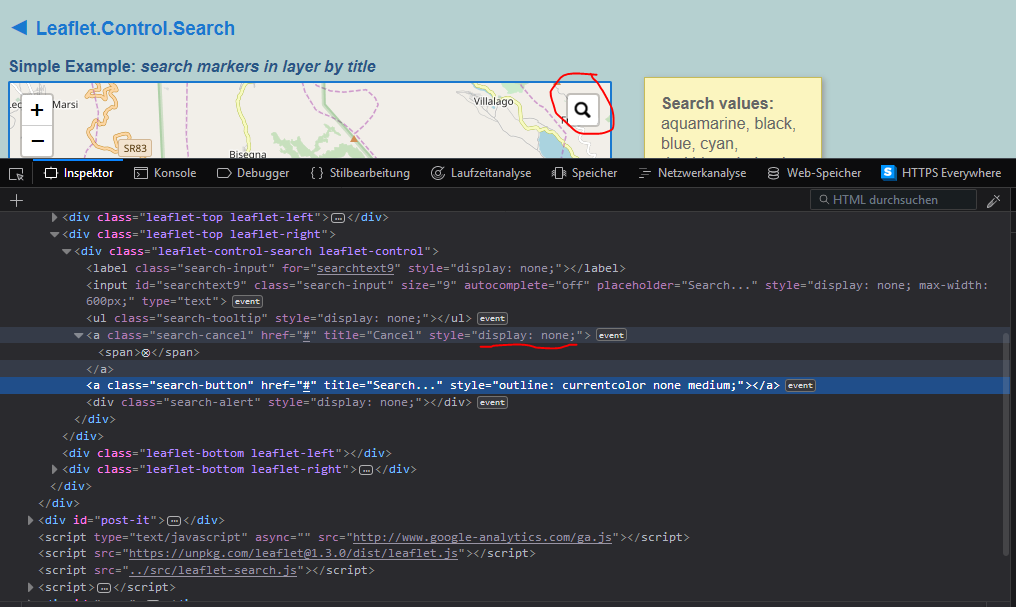Follow the unpkg leaflet.js script link

click(x=294, y=553)
